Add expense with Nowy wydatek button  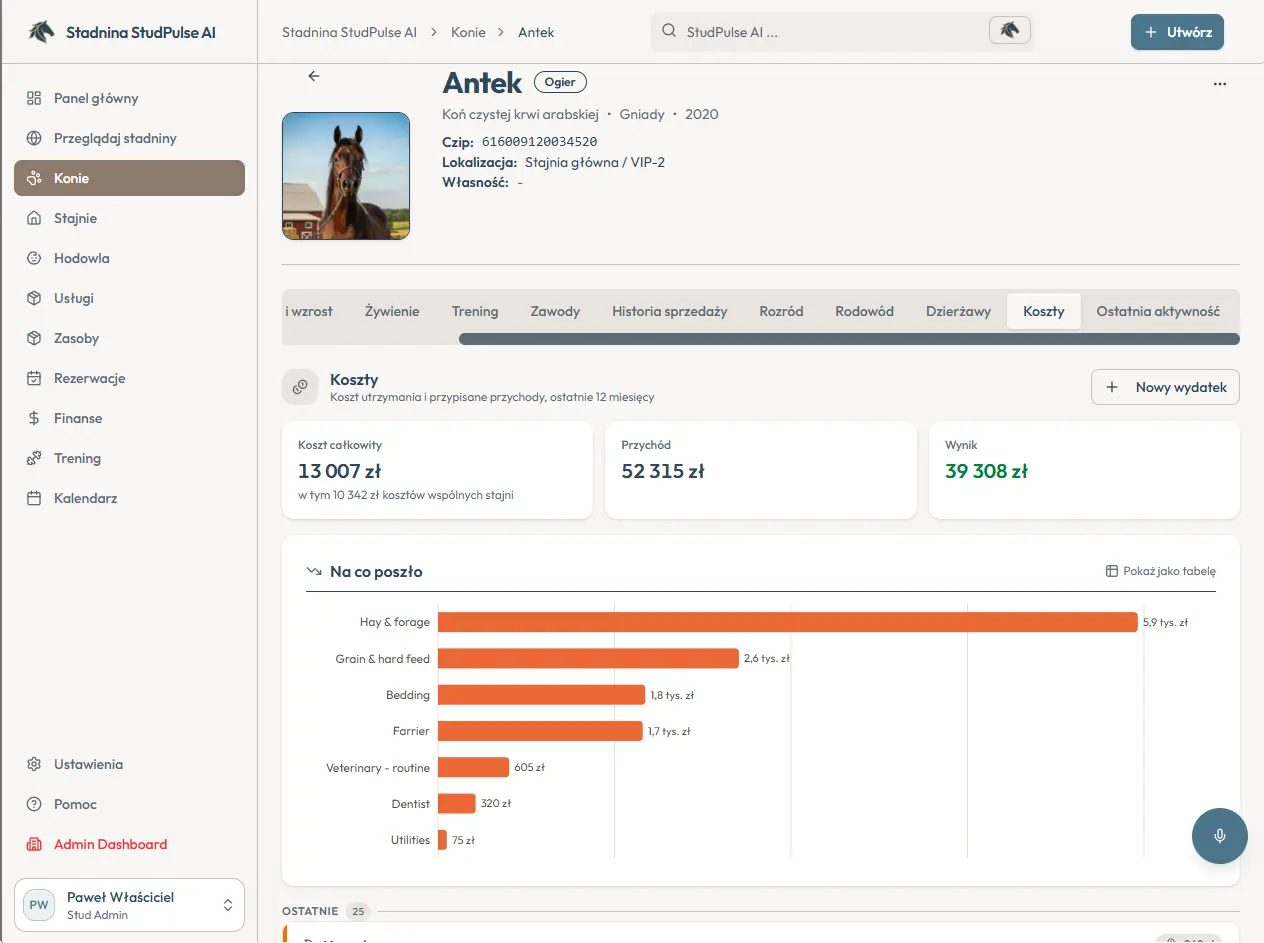pyautogui.click(x=1165, y=387)
